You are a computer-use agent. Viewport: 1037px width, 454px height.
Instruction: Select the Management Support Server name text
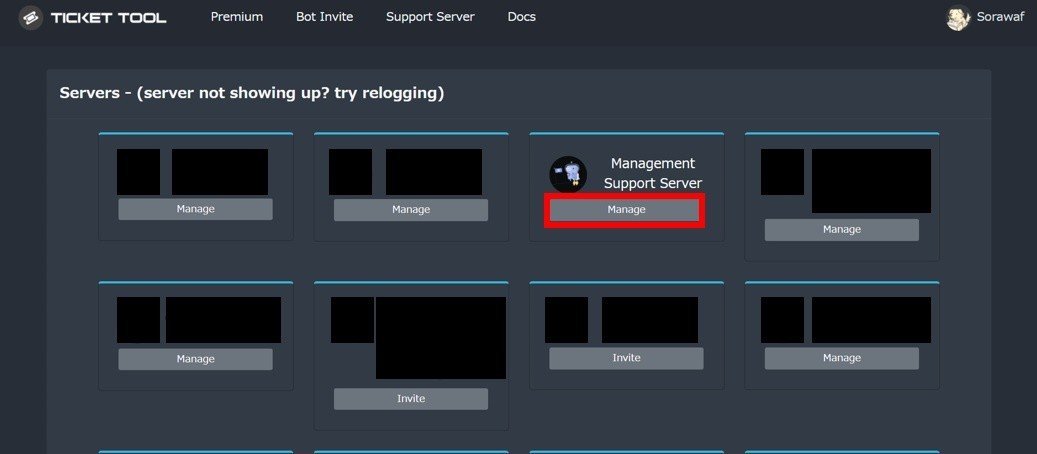pyautogui.click(x=653, y=173)
